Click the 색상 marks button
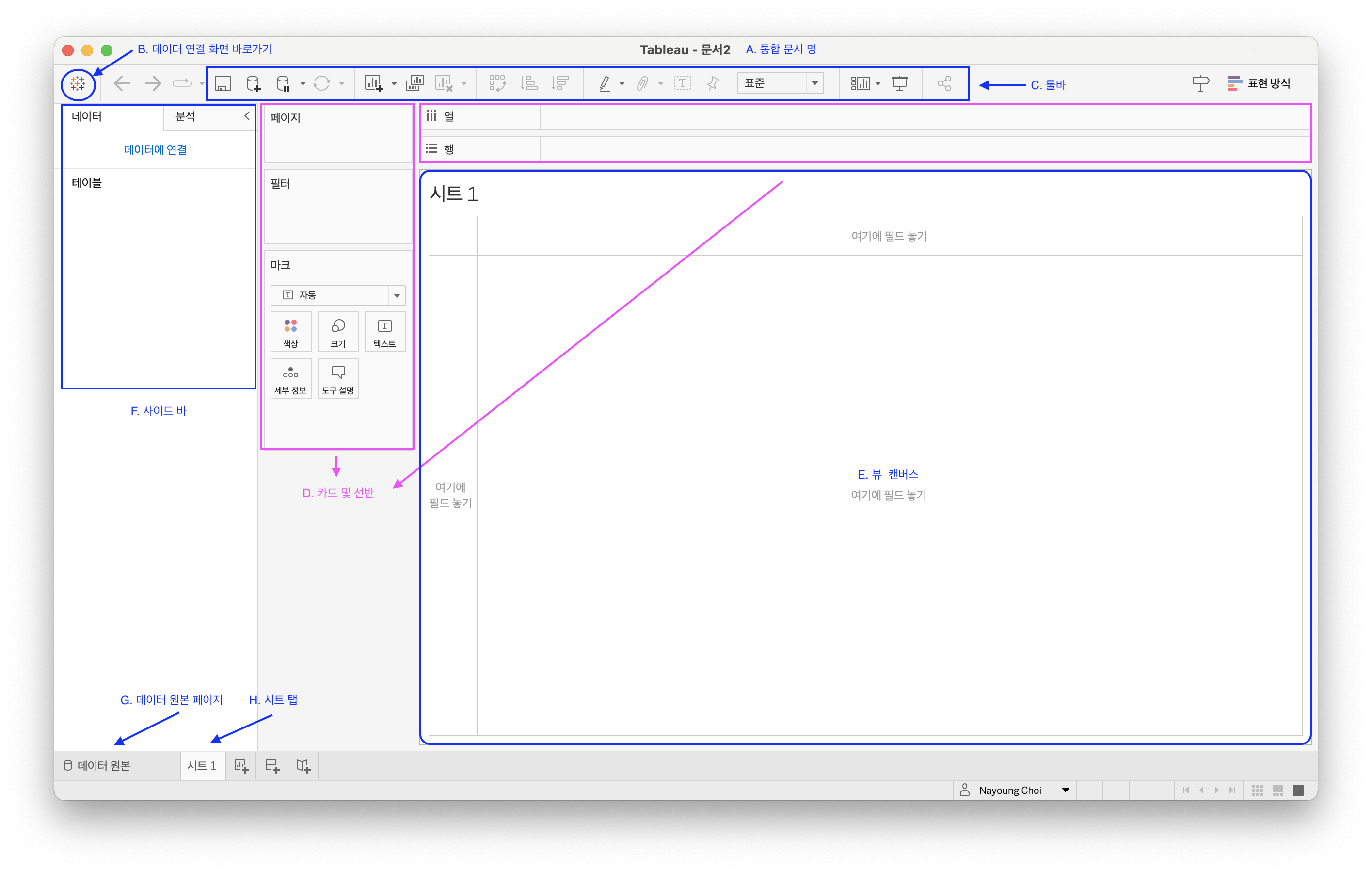The width and height of the screenshot is (1372, 872). [x=290, y=332]
